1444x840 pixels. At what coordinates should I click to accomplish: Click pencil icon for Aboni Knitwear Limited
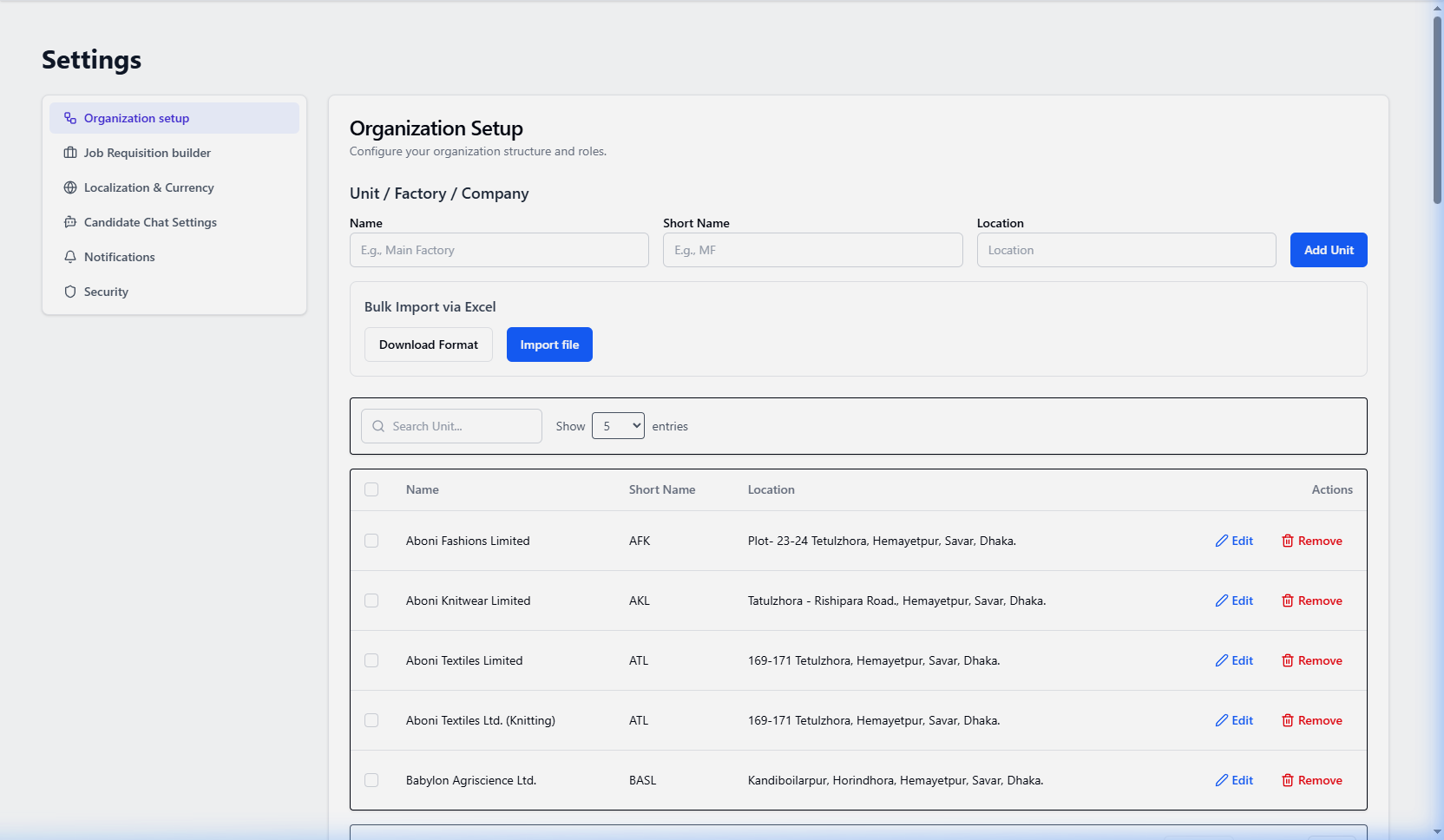pos(1222,600)
